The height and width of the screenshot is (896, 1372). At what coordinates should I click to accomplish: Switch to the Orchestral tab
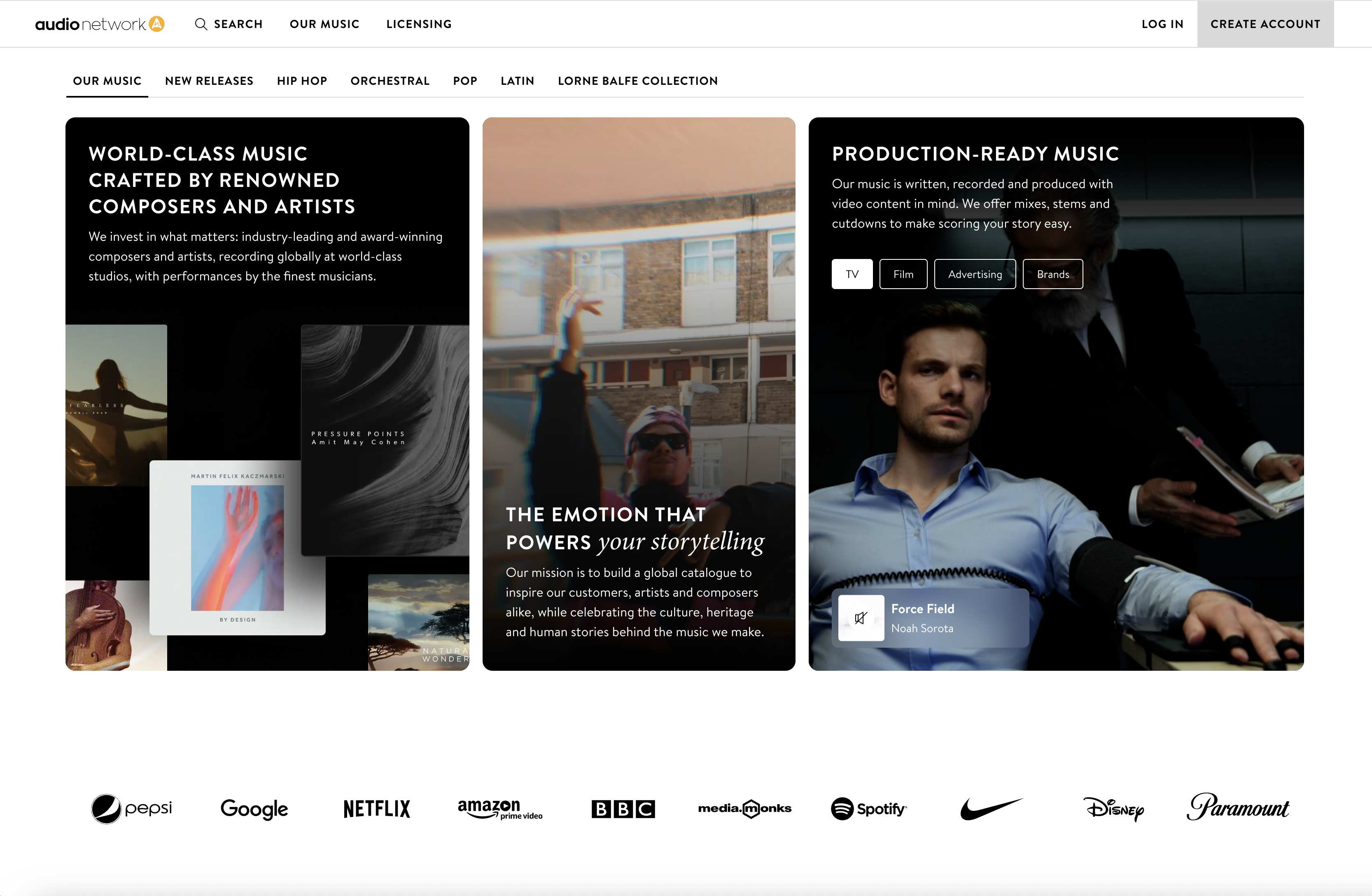tap(390, 81)
